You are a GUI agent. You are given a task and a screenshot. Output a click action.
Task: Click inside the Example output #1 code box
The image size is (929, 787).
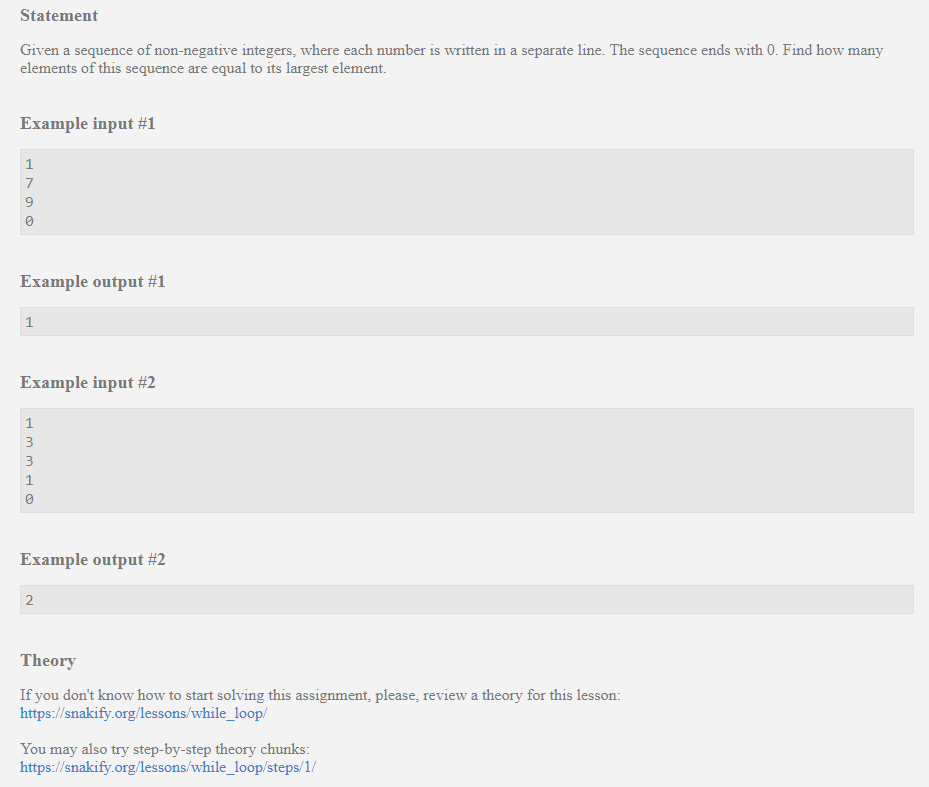tap(466, 322)
